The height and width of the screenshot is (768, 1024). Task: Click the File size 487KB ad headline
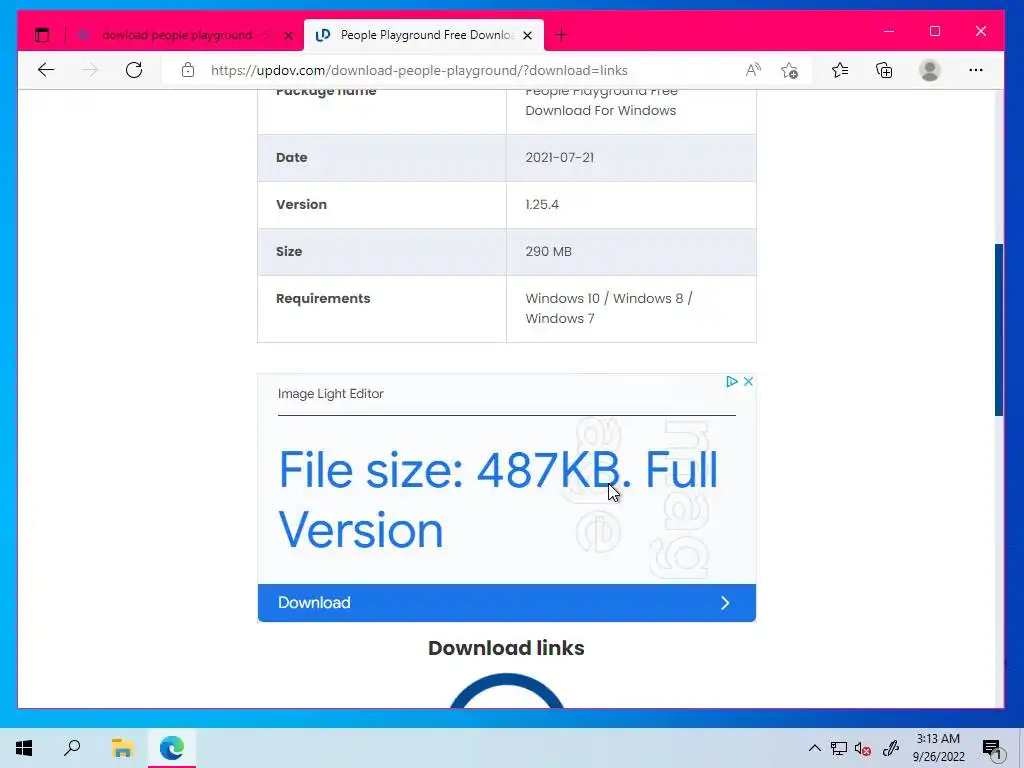click(x=498, y=500)
